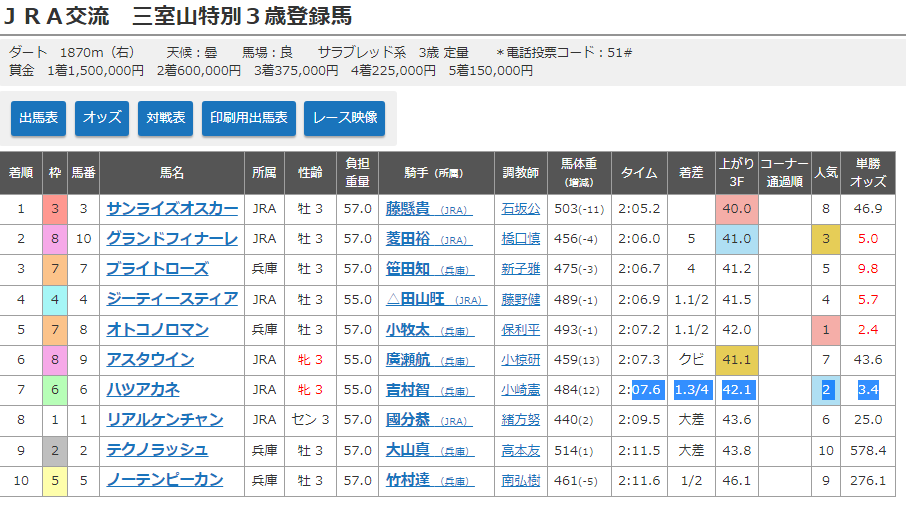Viewport: 906px width, 513px height.
Task: Click the 単勝オッズ column header
Action: (868, 173)
